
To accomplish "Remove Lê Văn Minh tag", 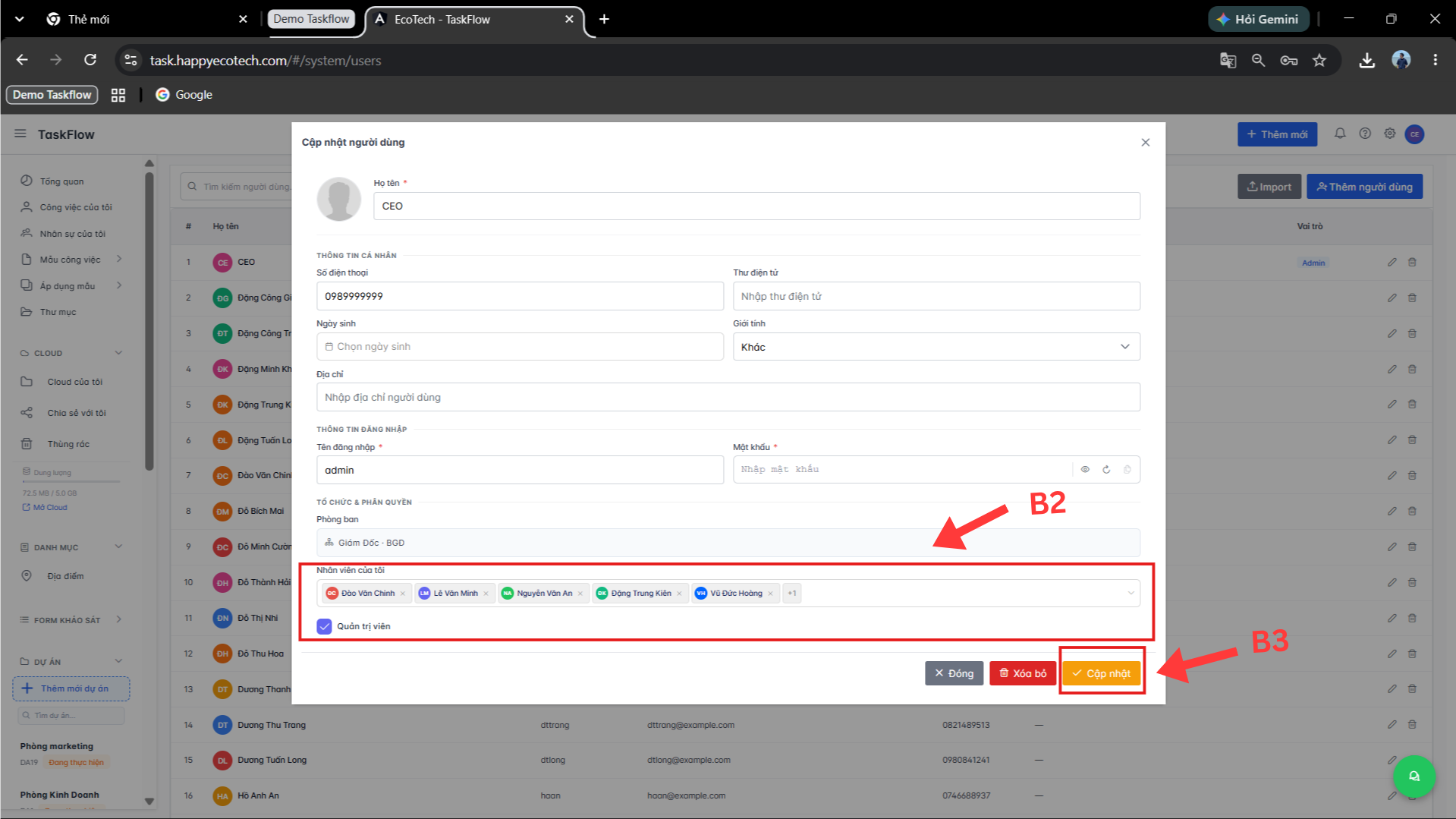I will [486, 594].
